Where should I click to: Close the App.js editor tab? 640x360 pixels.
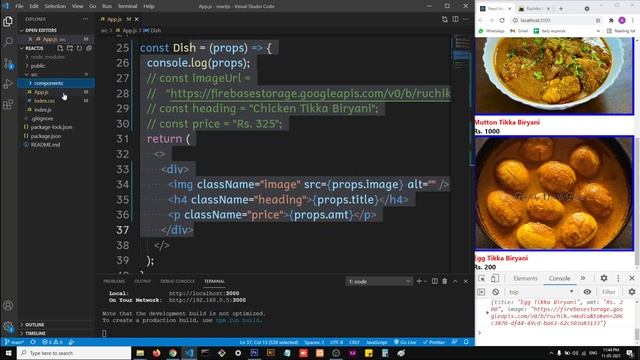[137, 19]
